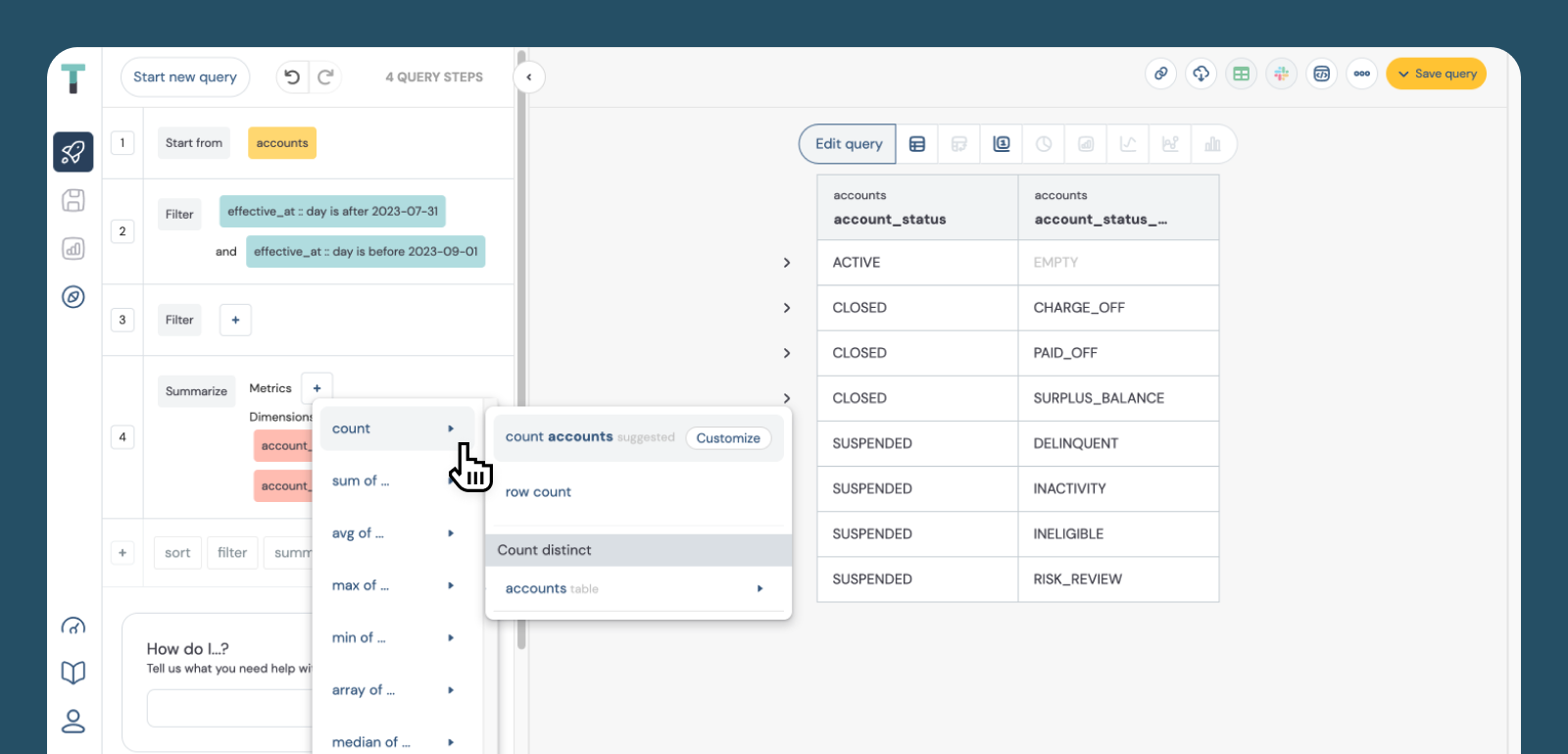Click the RISK_REVIEW cell
This screenshot has height=754, width=1568.
[x=1118, y=579]
